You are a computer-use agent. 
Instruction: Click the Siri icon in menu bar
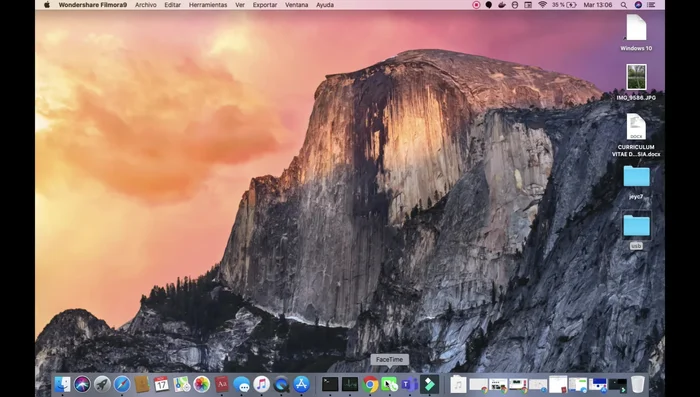pyautogui.click(x=638, y=5)
